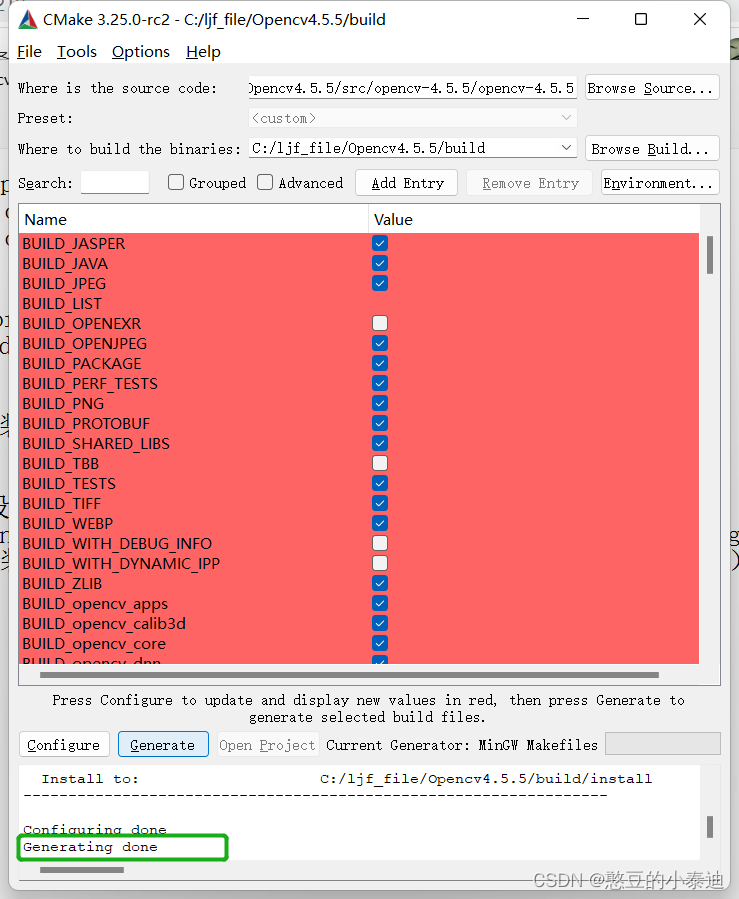Click the empty BUILD_LIST value cell
The image size is (739, 899).
pyautogui.click(x=533, y=303)
